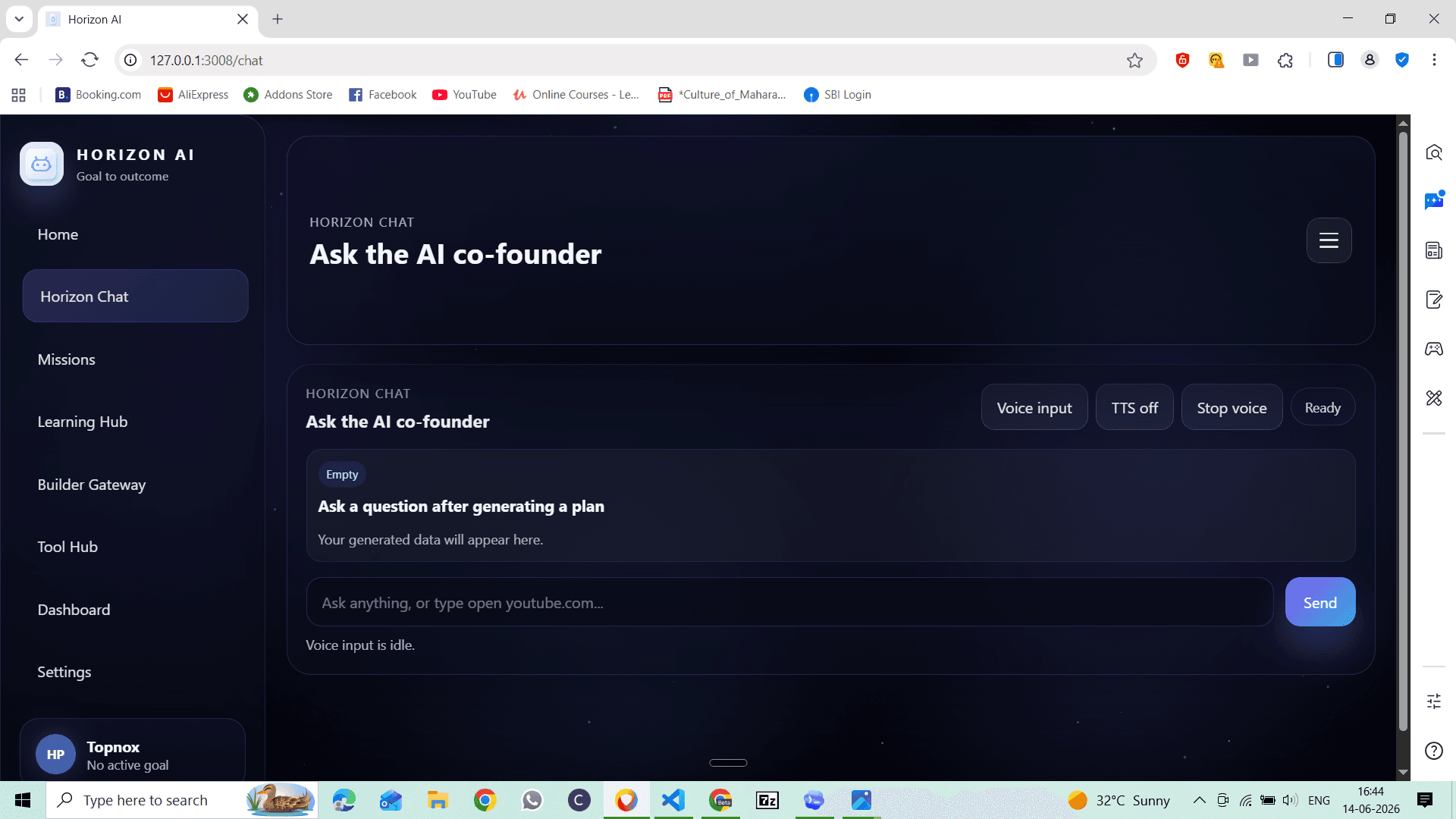Open the Booking.com bookmark
This screenshot has width=1456, height=819.
99,95
